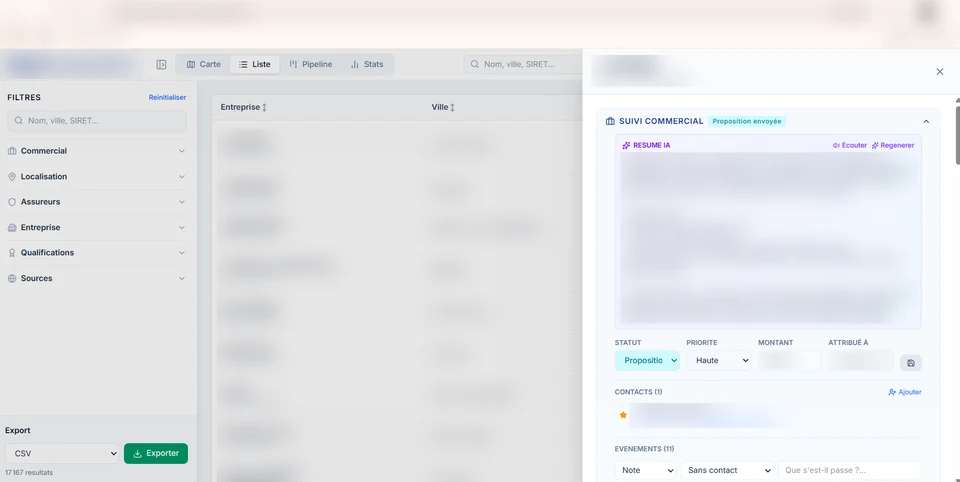Click the green Exporter button

156,453
